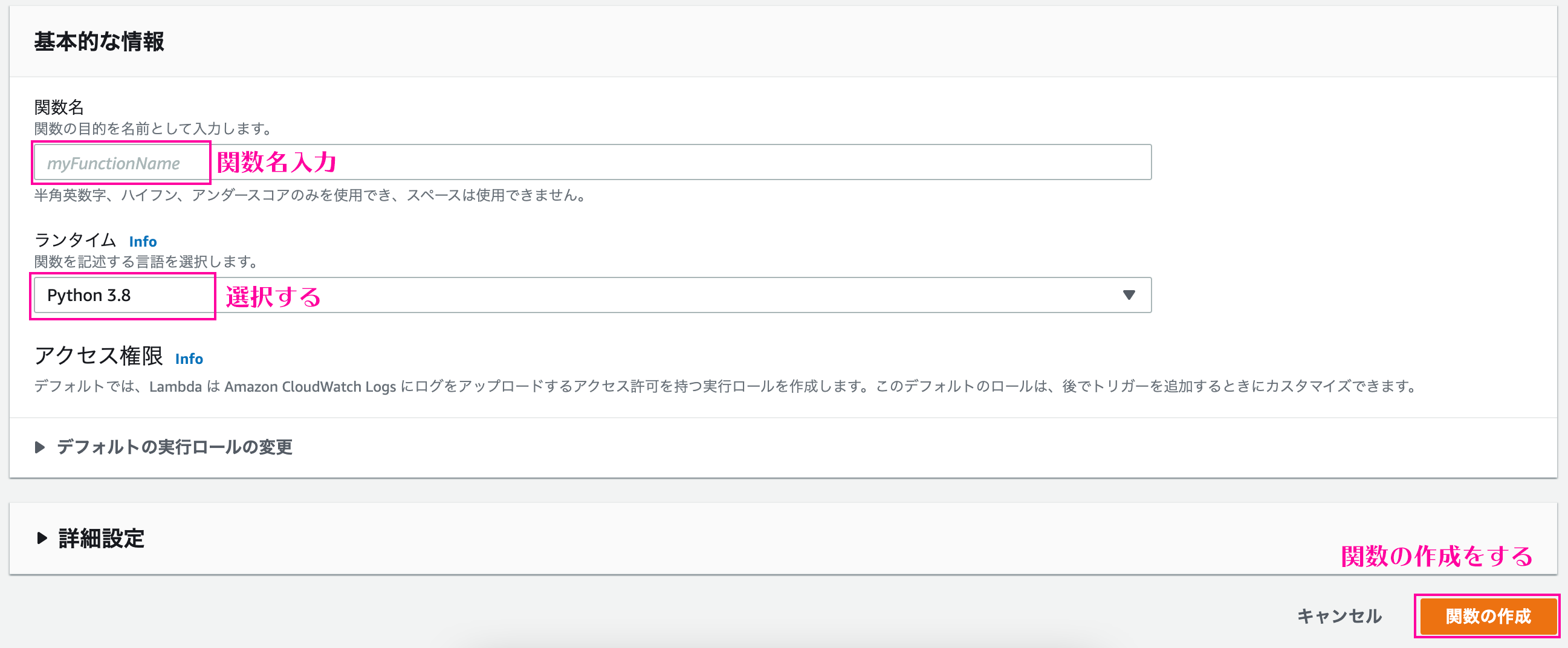Click the triangle icon before デフォルトの実行ロールの変更
The width and height of the screenshot is (1568, 648).
pos(39,447)
